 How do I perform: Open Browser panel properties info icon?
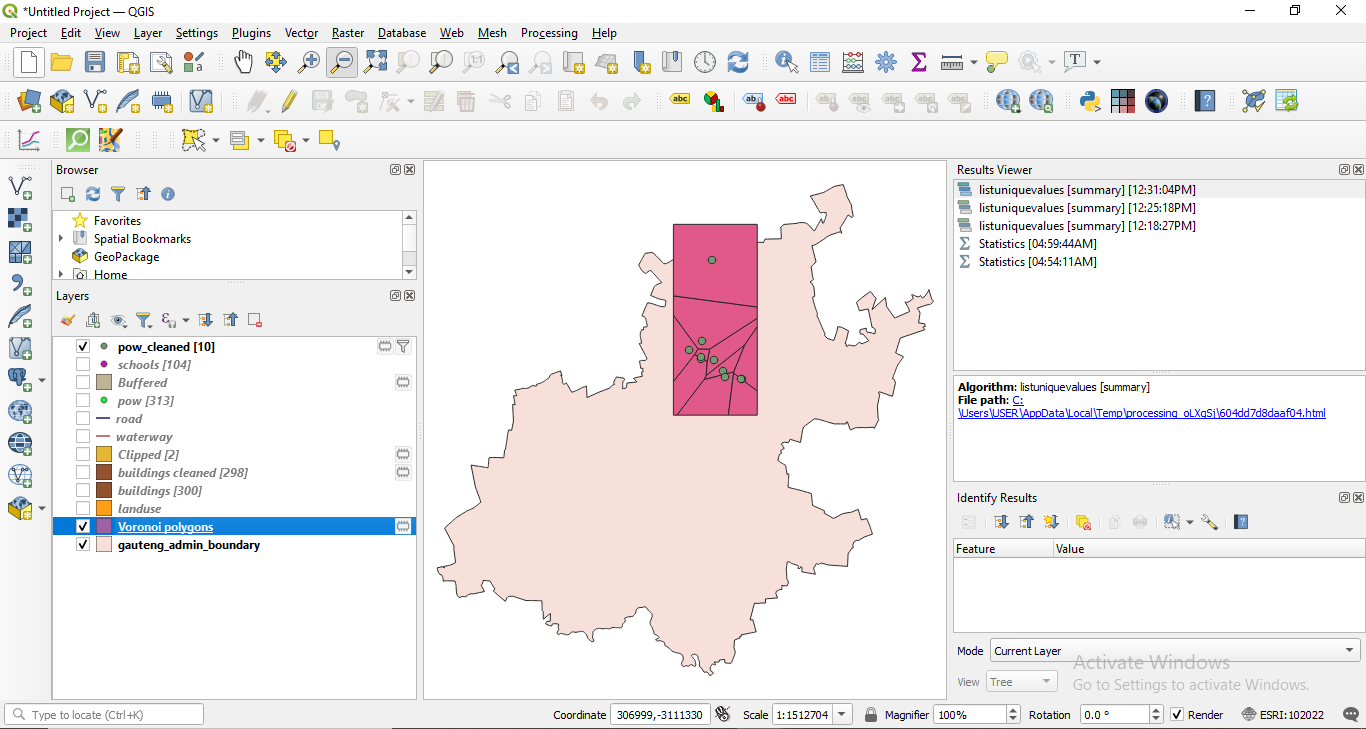[168, 194]
